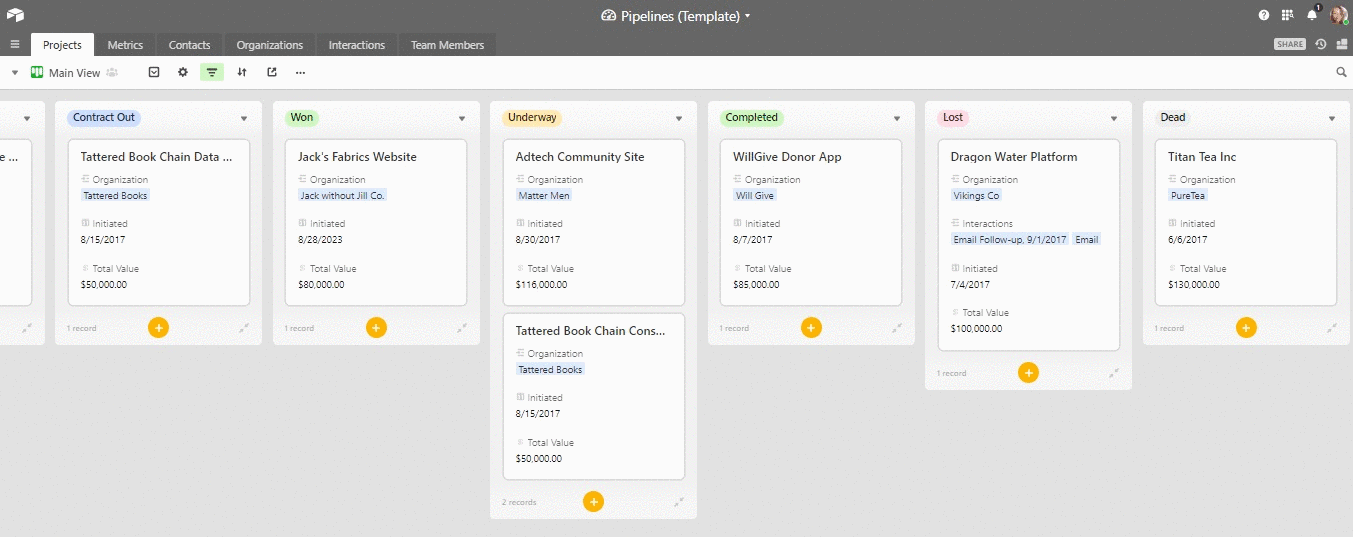This screenshot has height=537, width=1353.
Task: Switch to the Metrics tab
Action: 125,45
